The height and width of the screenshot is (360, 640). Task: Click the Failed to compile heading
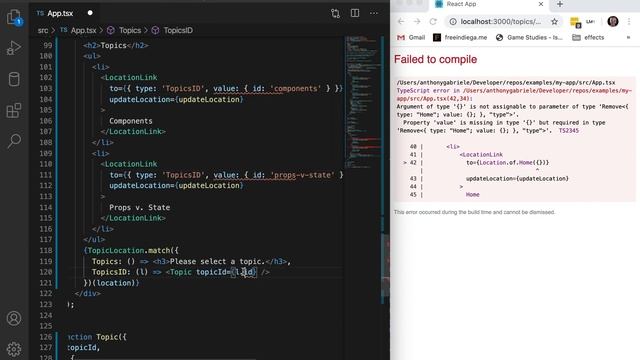click(x=435, y=60)
